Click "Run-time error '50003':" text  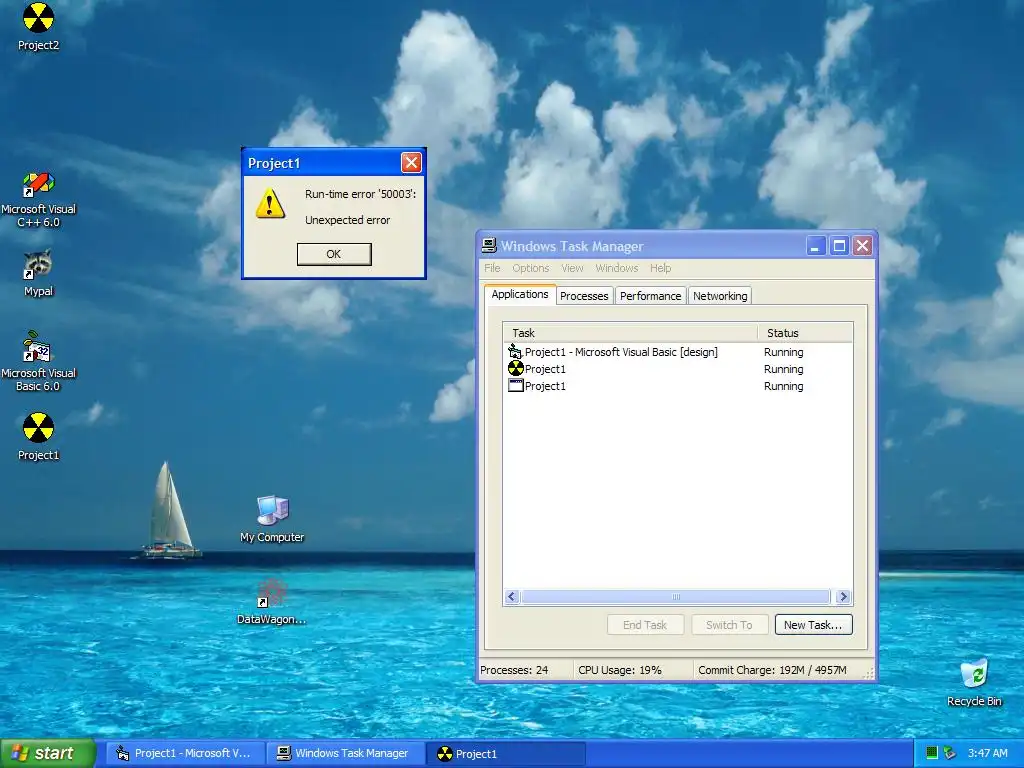tap(360, 194)
